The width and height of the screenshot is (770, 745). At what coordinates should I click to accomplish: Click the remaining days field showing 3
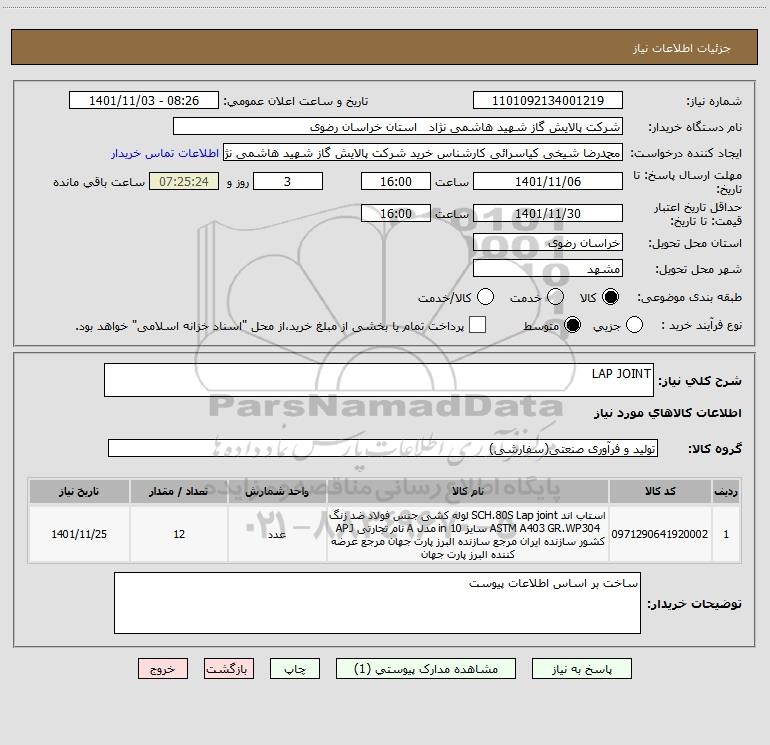288,182
